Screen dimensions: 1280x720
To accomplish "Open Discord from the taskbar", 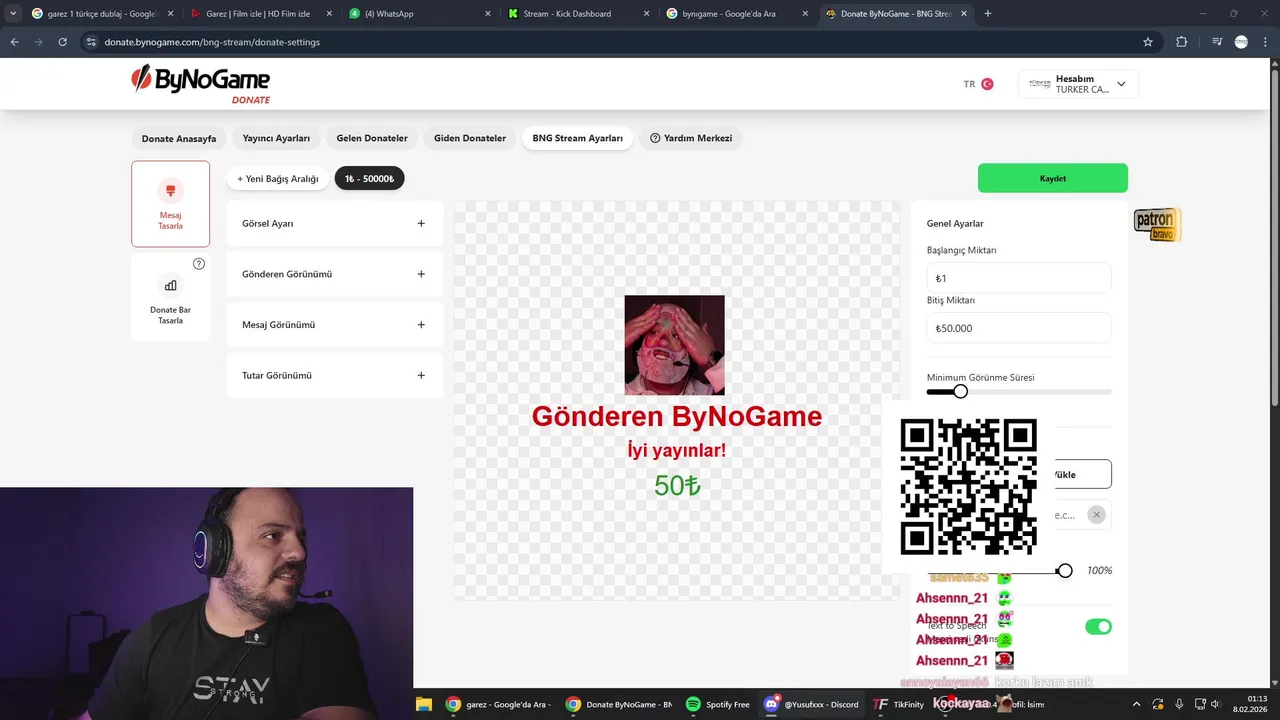I will 812,704.
